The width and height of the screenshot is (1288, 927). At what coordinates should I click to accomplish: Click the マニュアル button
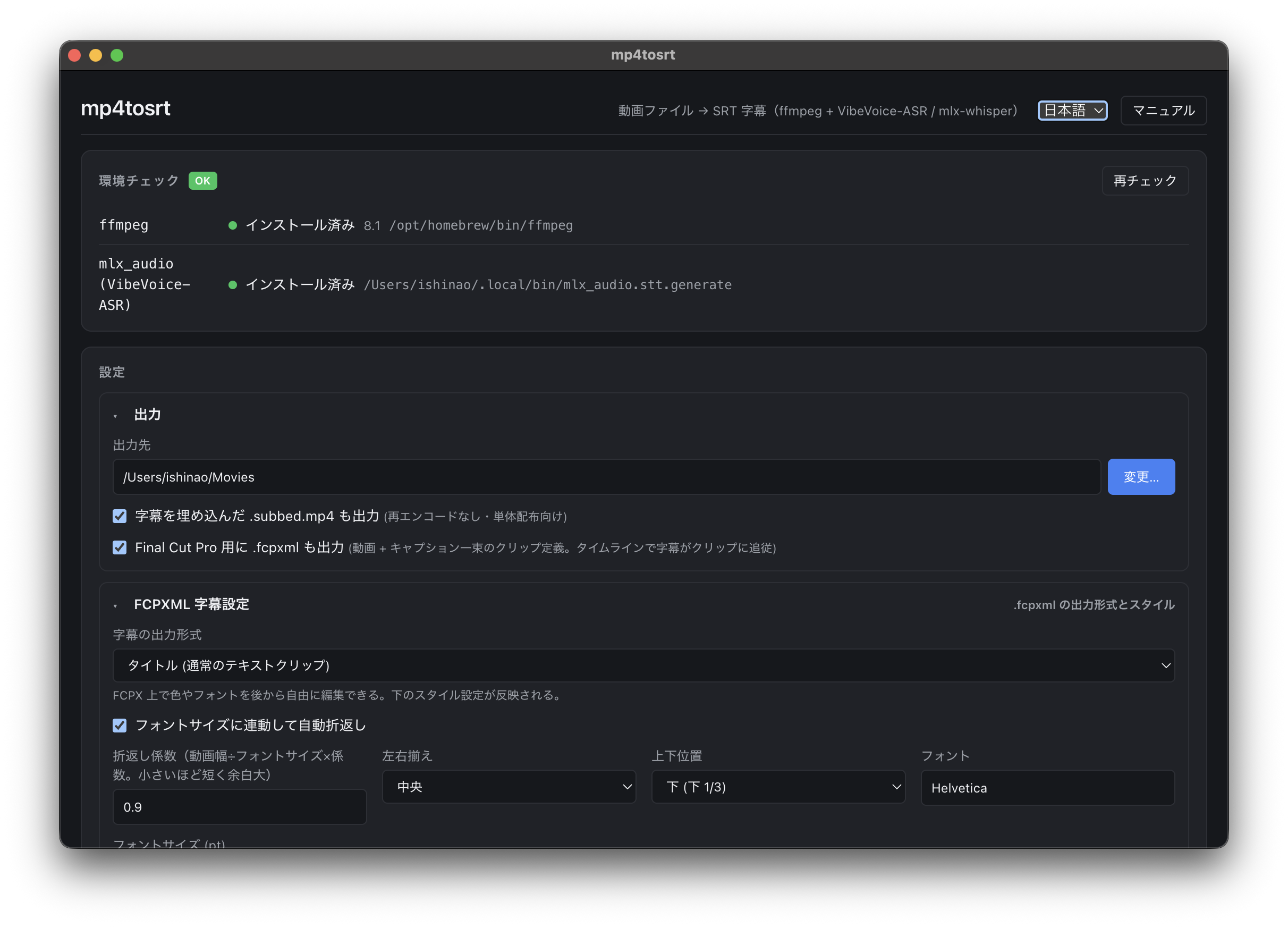pyautogui.click(x=1163, y=110)
